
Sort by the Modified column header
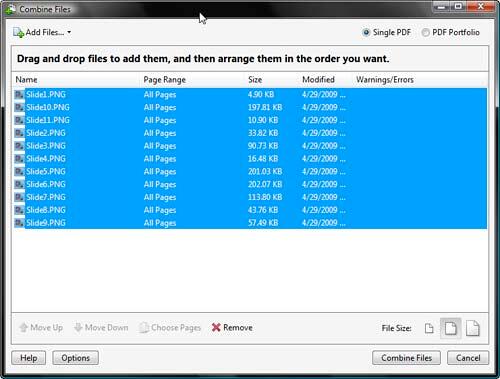click(x=318, y=80)
